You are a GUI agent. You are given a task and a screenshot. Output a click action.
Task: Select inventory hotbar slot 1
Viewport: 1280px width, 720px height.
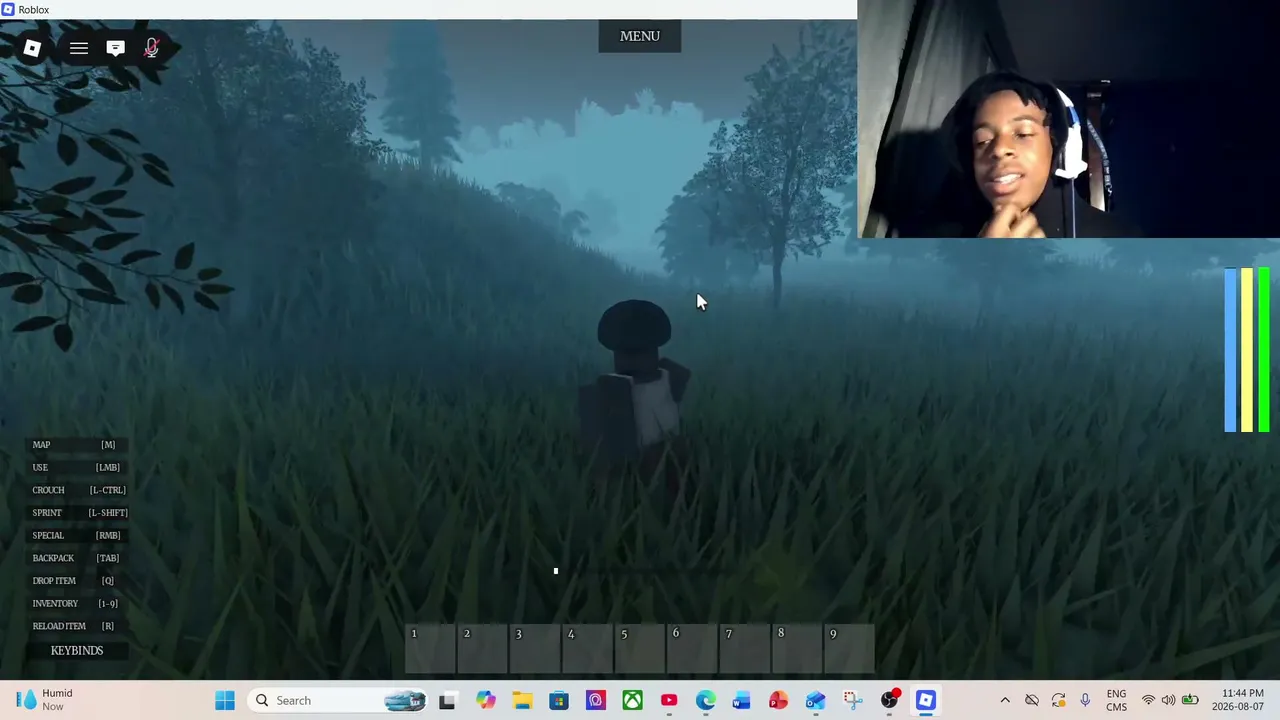click(x=430, y=649)
